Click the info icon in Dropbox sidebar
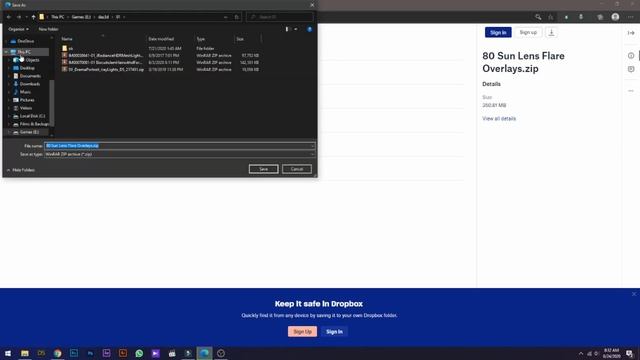The image size is (640, 360). (x=631, y=56)
